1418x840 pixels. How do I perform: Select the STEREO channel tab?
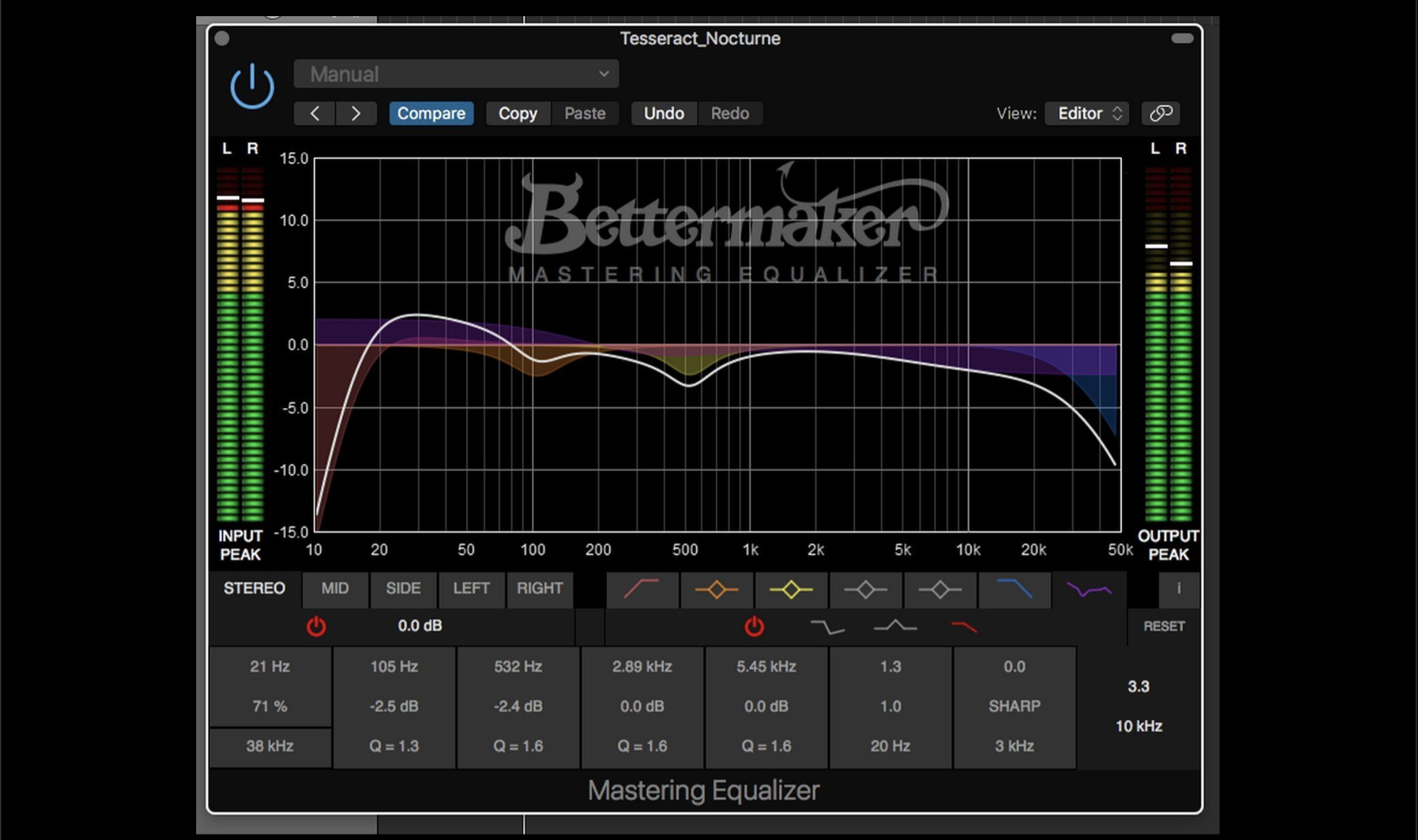click(x=254, y=588)
